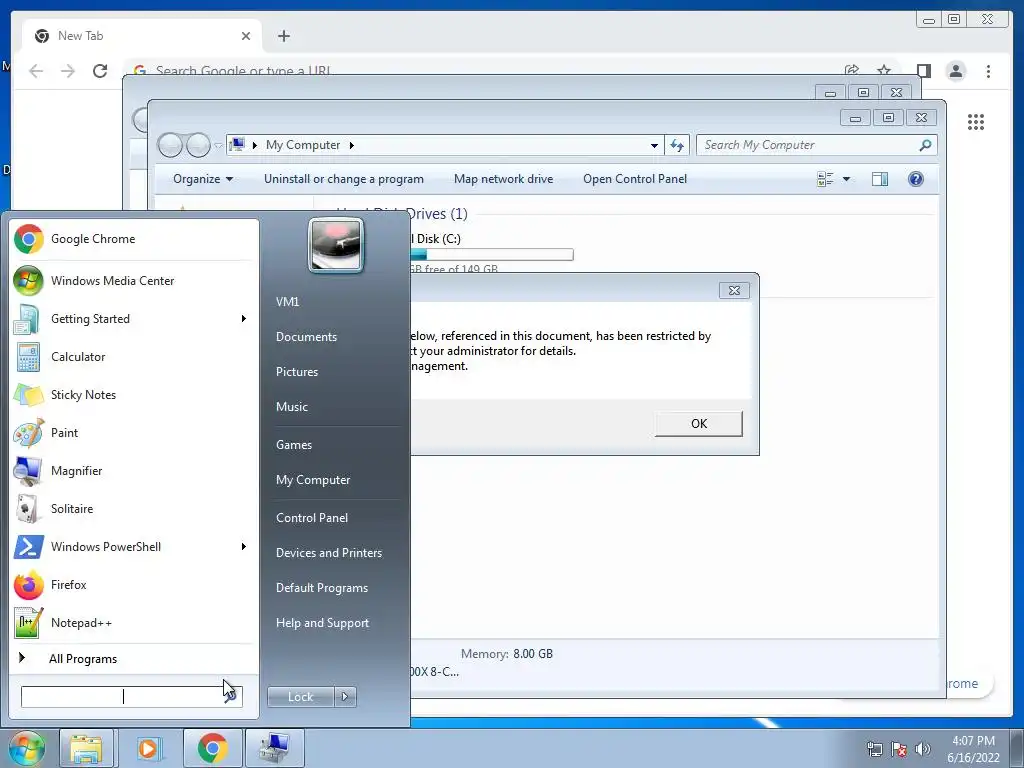Start the Solitaire game
This screenshot has height=768, width=1024.
coord(134,509)
